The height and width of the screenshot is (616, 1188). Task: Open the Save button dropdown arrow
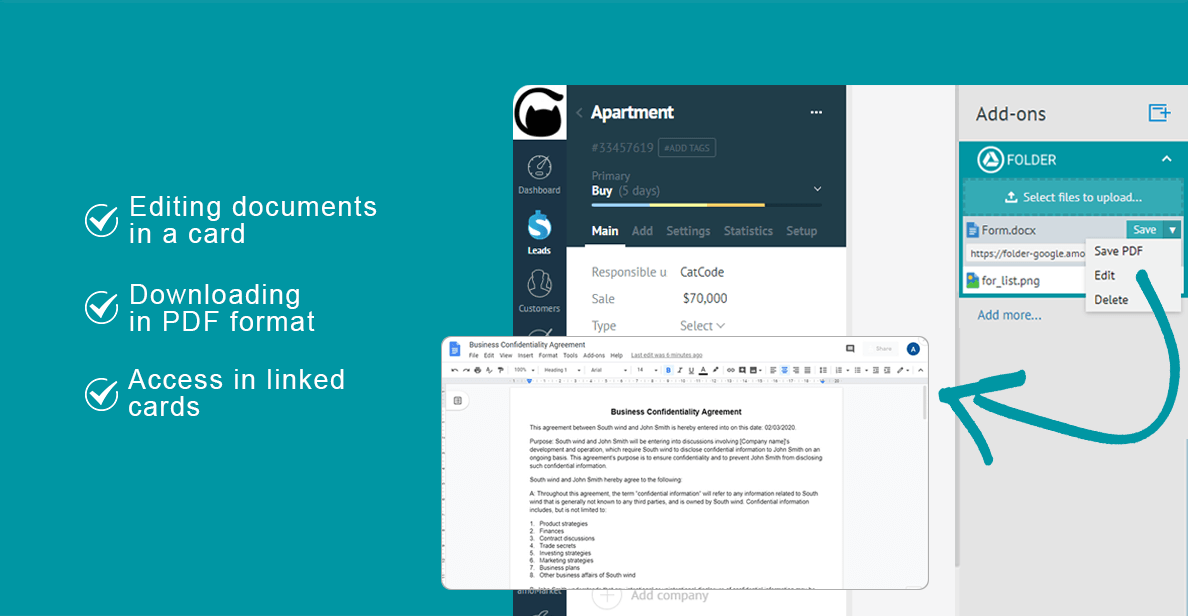tap(1172, 230)
